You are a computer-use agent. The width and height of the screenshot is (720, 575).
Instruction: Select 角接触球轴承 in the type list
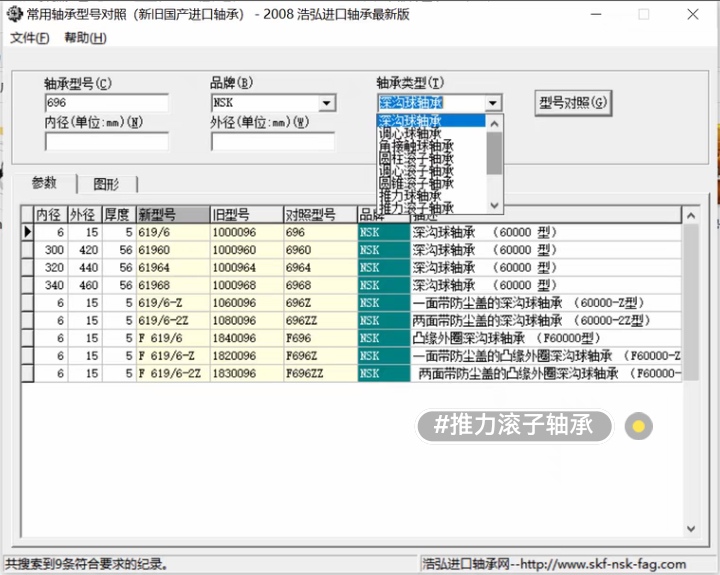[x=431, y=146]
